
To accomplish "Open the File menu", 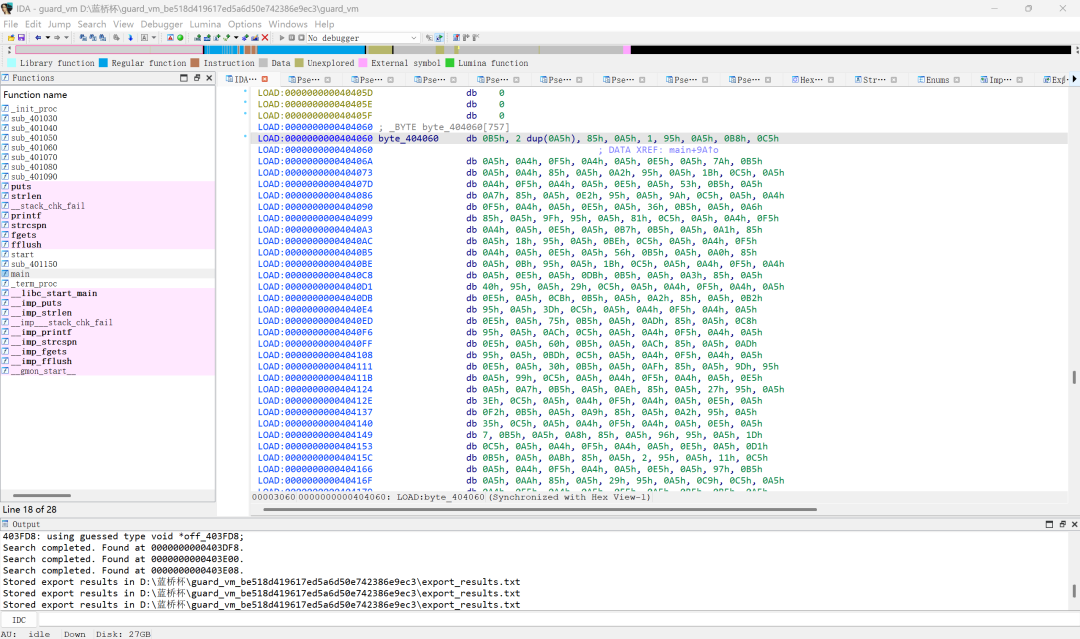I will pos(10,24).
